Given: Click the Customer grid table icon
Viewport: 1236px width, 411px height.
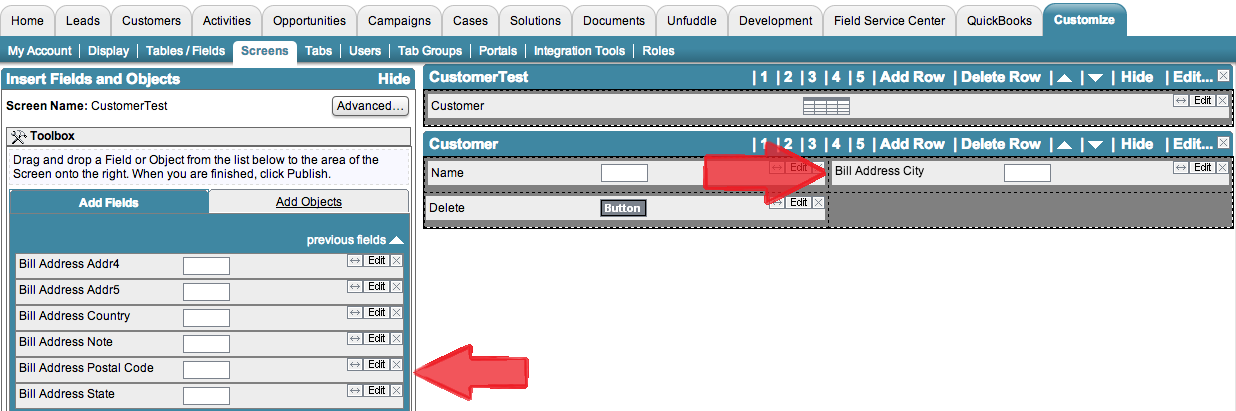Looking at the screenshot, I should [826, 106].
